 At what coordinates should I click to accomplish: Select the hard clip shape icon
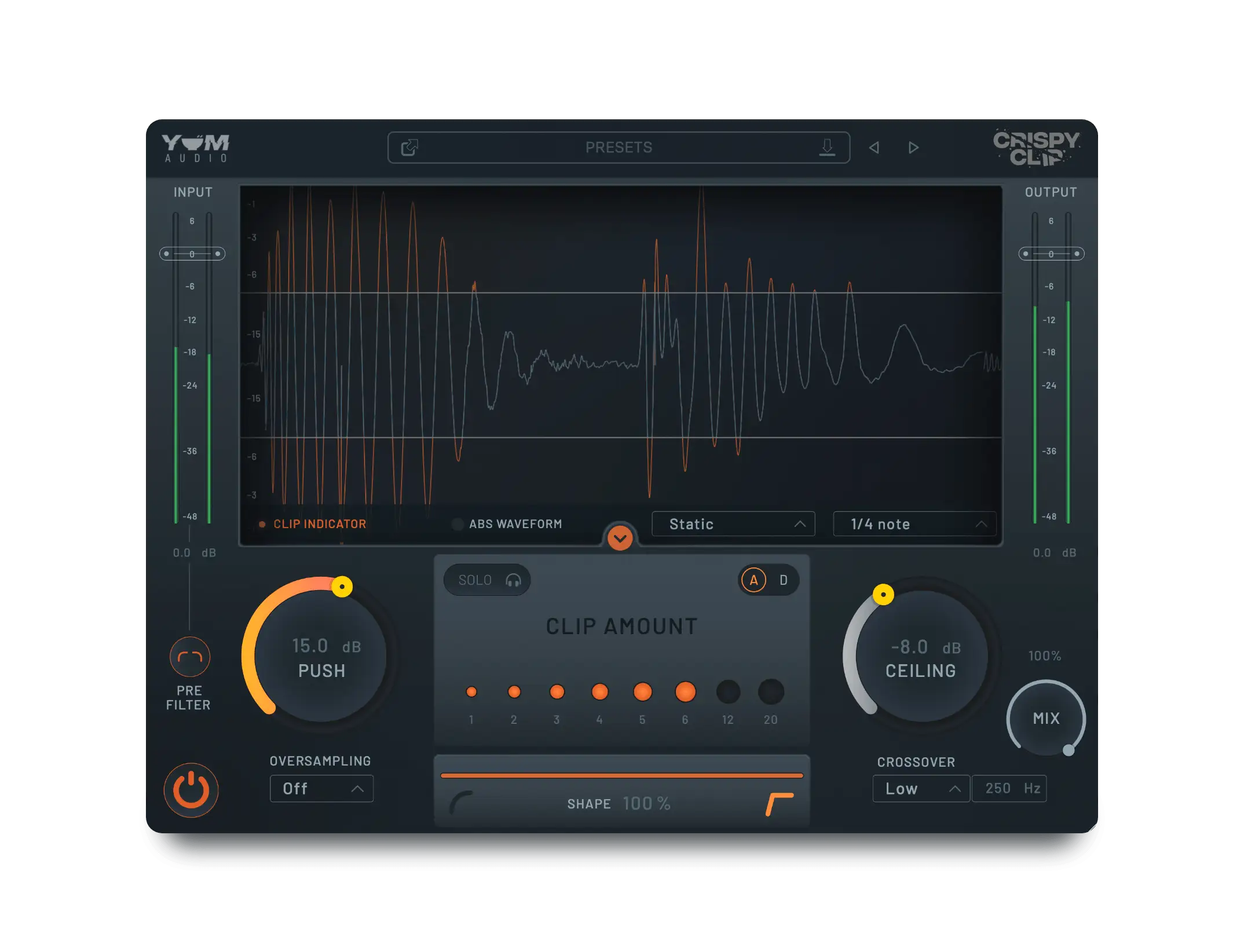tap(779, 804)
